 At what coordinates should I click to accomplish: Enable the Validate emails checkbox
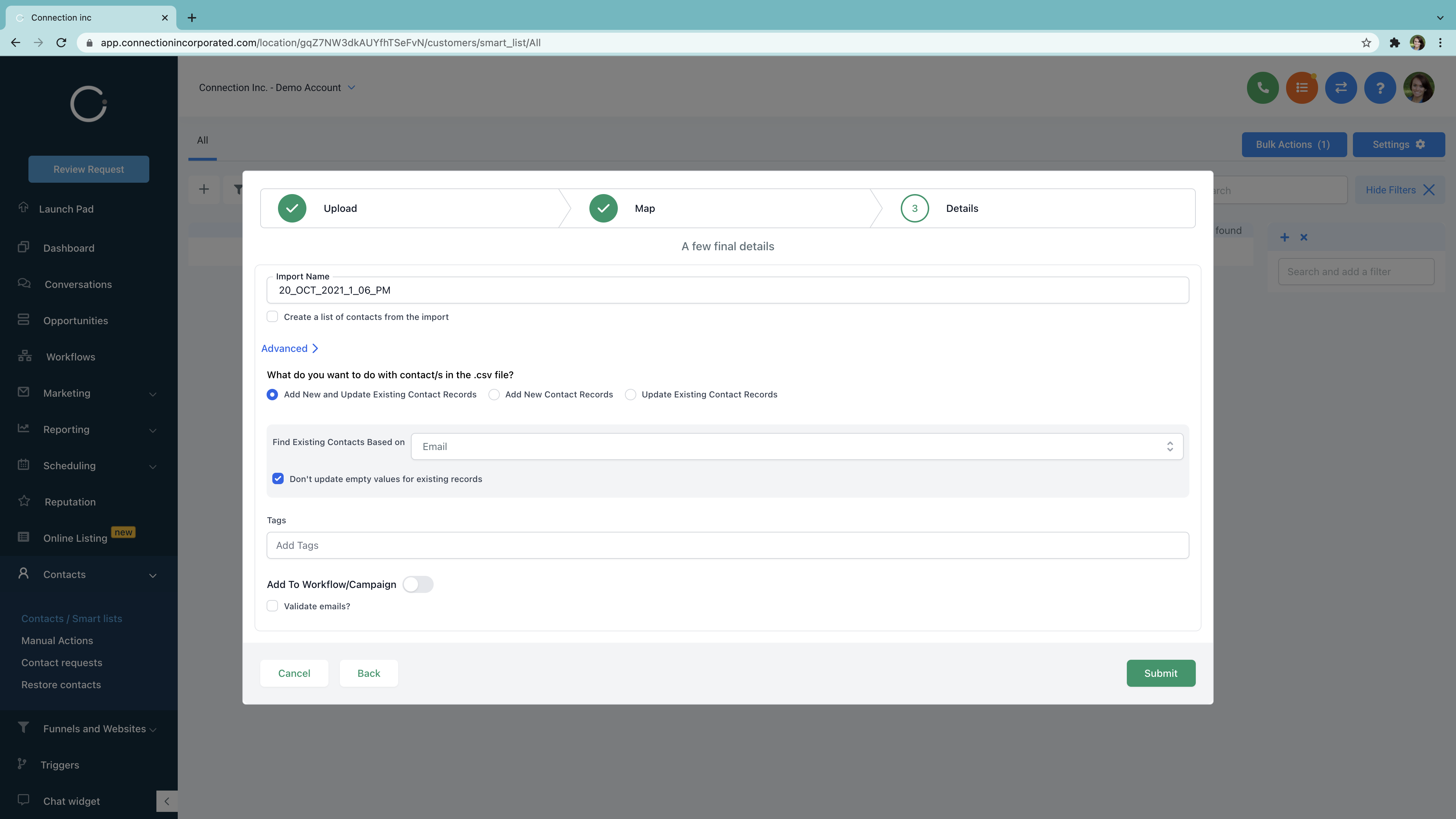272,606
